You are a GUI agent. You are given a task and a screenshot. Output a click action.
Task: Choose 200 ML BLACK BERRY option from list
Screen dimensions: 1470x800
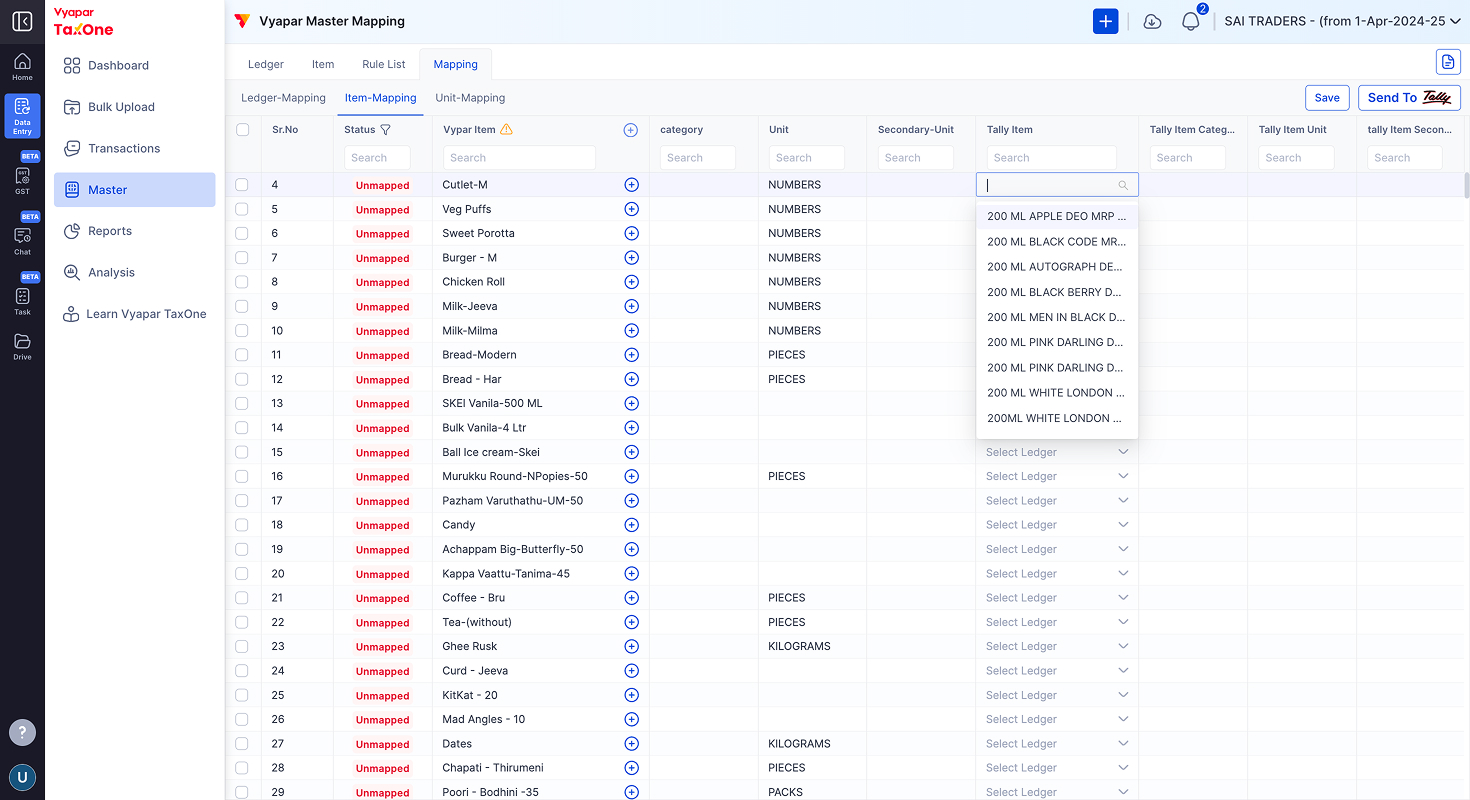coord(1056,292)
